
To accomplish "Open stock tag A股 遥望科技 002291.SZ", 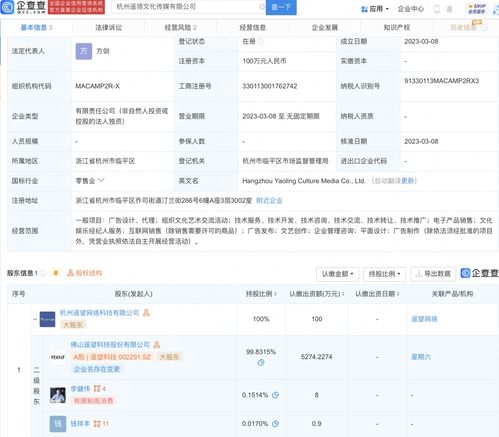I will [x=112, y=357].
